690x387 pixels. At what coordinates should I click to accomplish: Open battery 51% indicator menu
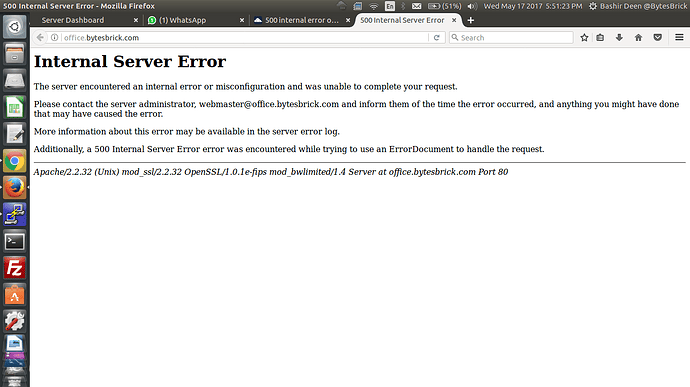click(444, 6)
